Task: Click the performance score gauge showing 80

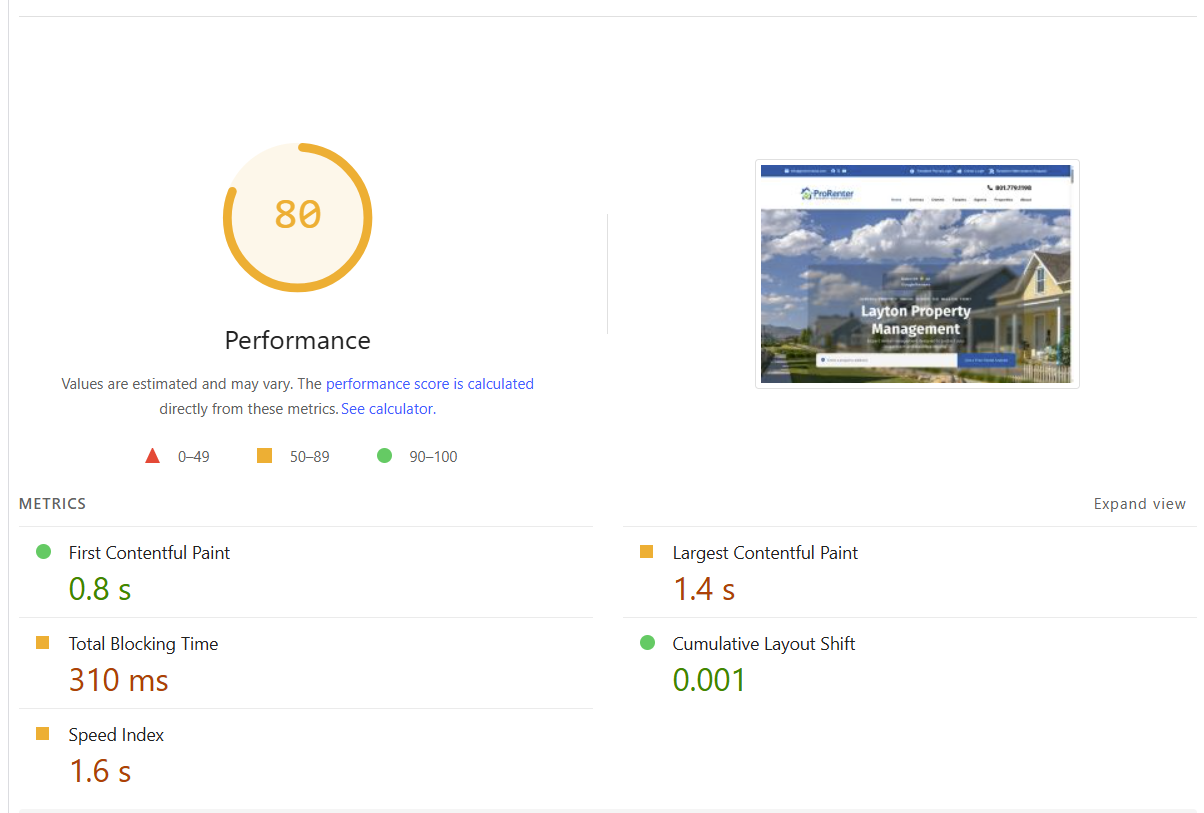Action: tap(297, 217)
